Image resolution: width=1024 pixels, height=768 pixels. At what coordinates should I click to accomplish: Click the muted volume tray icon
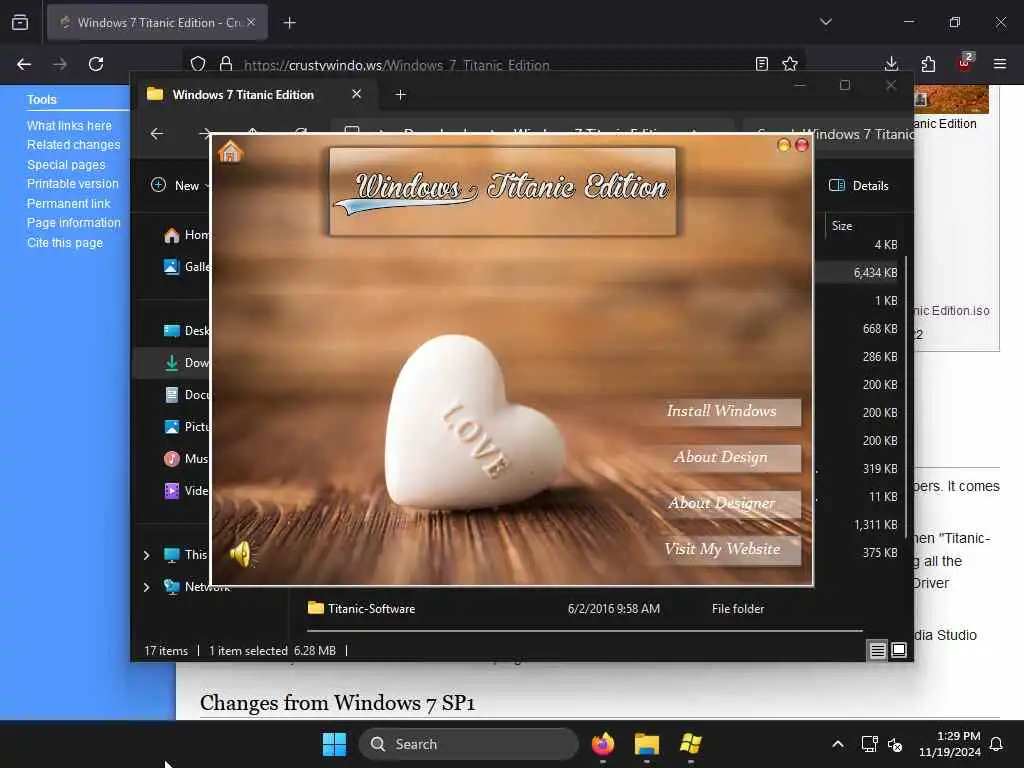[x=895, y=744]
